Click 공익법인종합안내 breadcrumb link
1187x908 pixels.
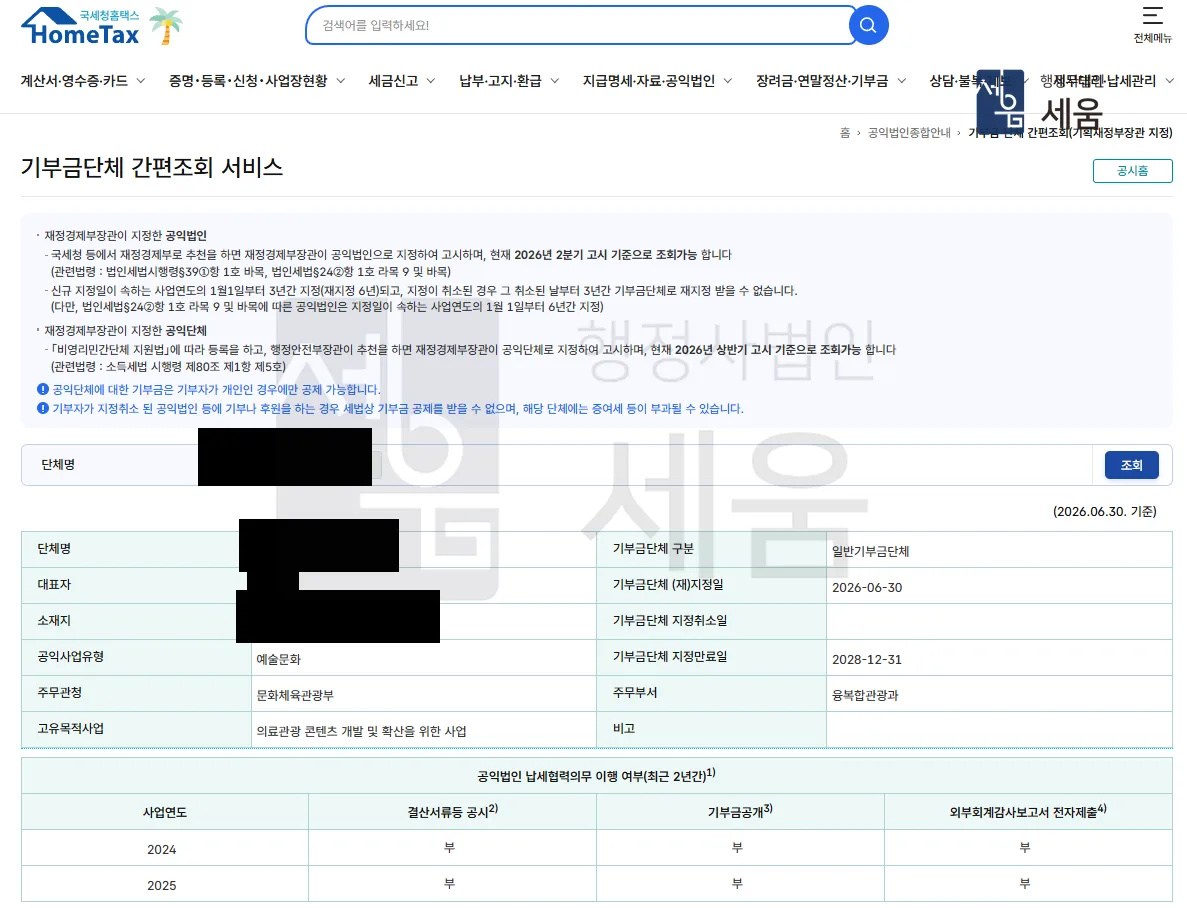(909, 133)
